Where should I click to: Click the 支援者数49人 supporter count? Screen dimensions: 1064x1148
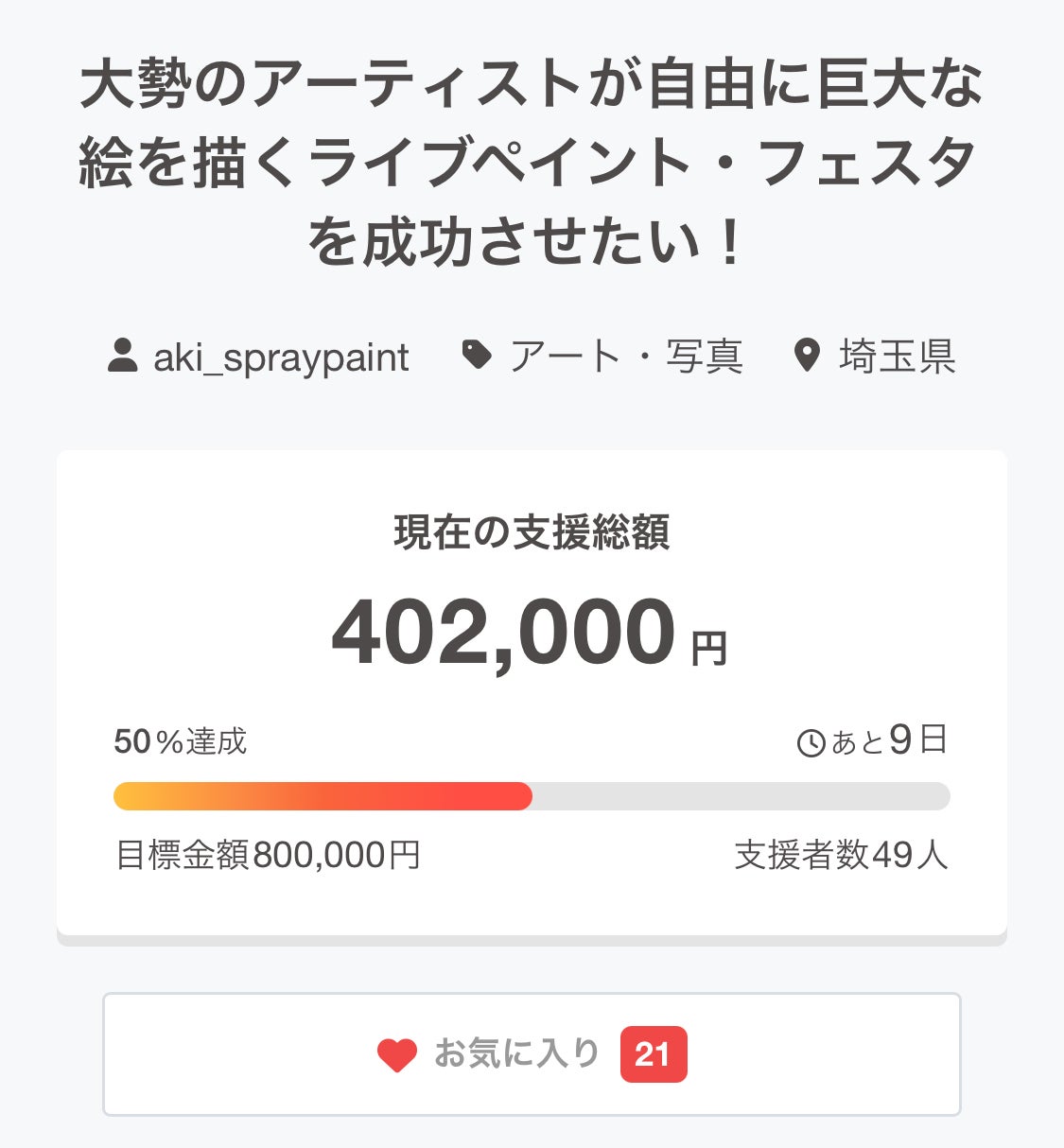(x=841, y=855)
